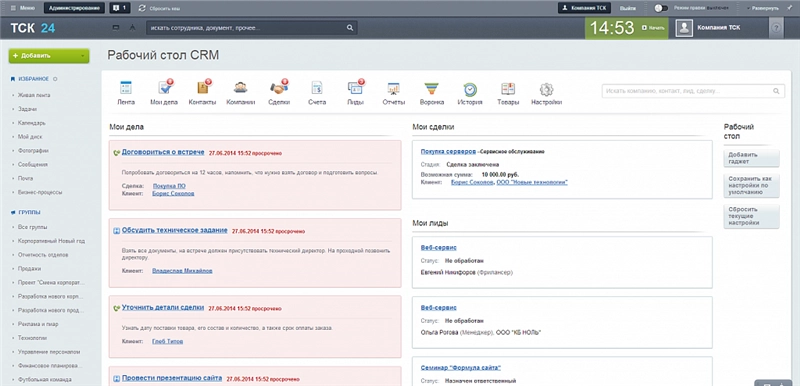Open the Контакты toolbar icon
This screenshot has width=800, height=386.
pyautogui.click(x=203, y=87)
